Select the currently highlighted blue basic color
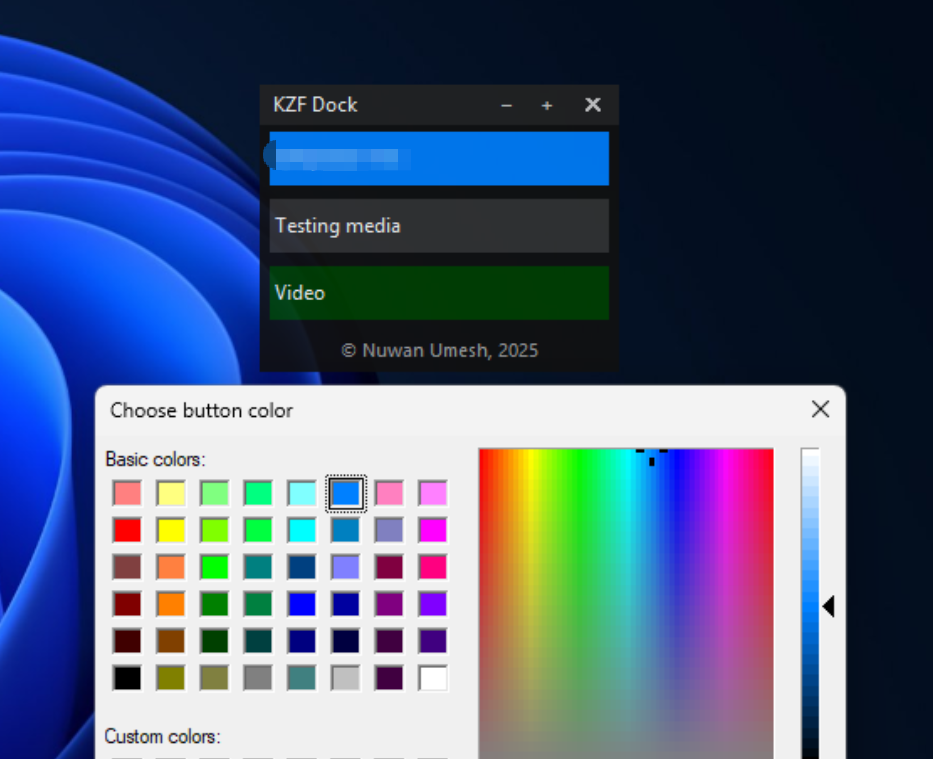 346,492
